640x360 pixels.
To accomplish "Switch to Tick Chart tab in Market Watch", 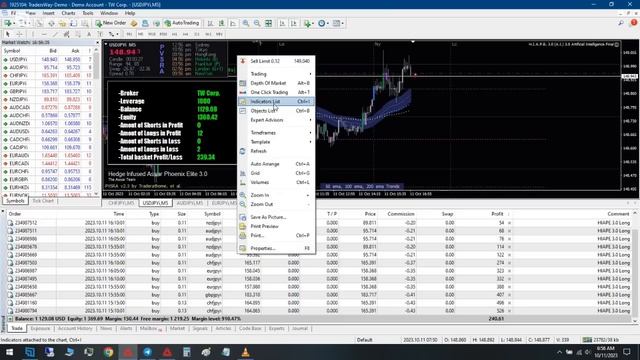I will [x=43, y=201].
